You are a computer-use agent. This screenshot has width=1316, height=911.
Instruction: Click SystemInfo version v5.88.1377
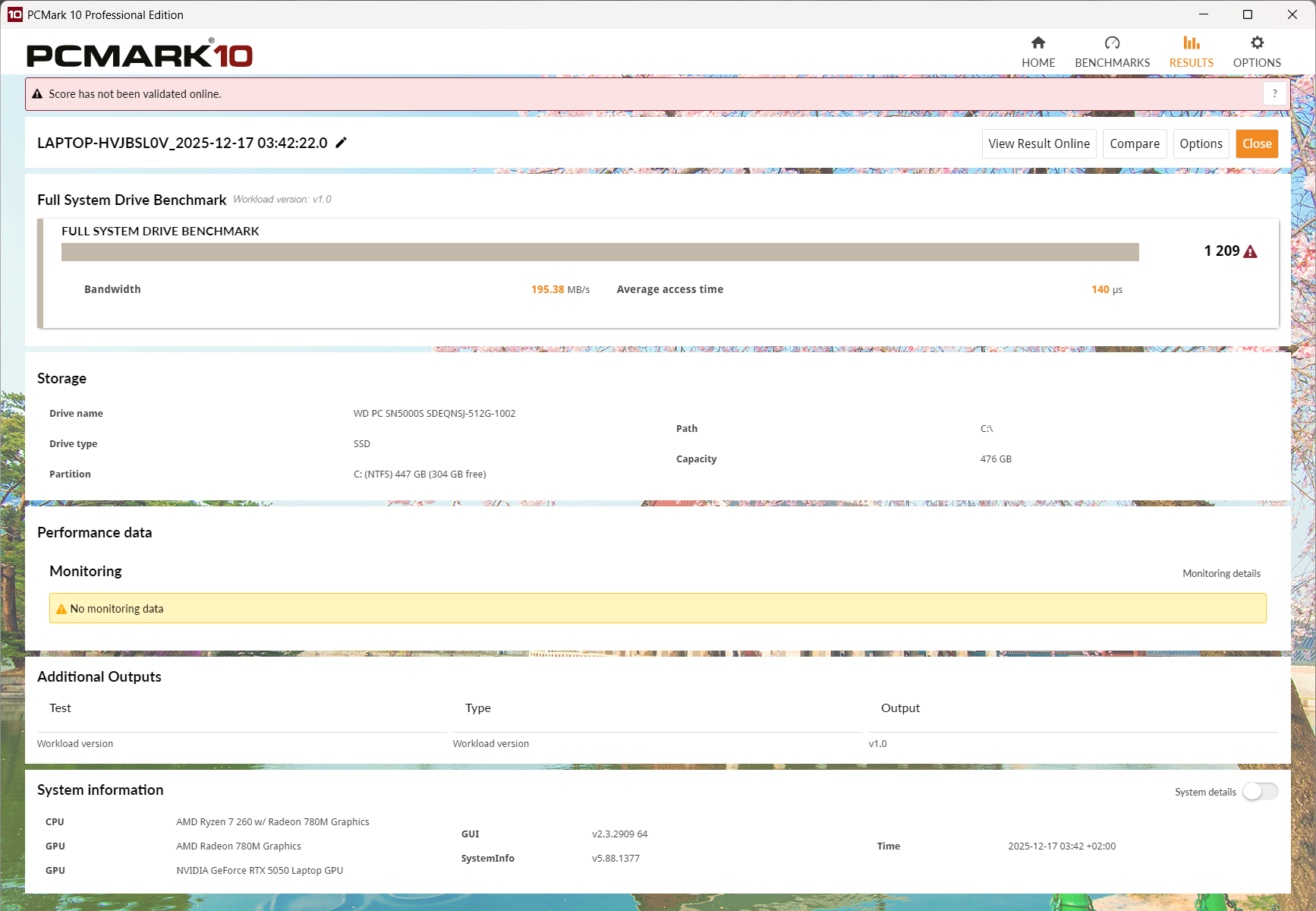point(615,859)
